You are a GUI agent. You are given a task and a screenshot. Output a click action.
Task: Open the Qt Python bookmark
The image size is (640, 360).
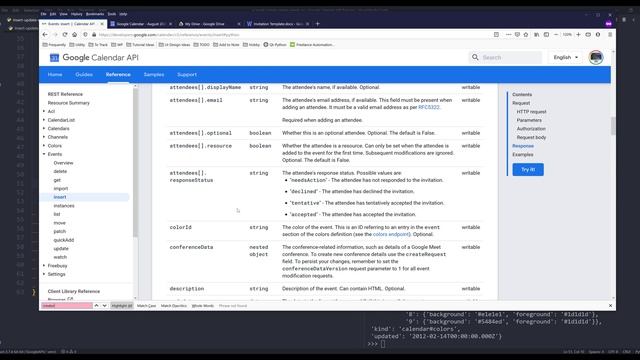click(275, 45)
